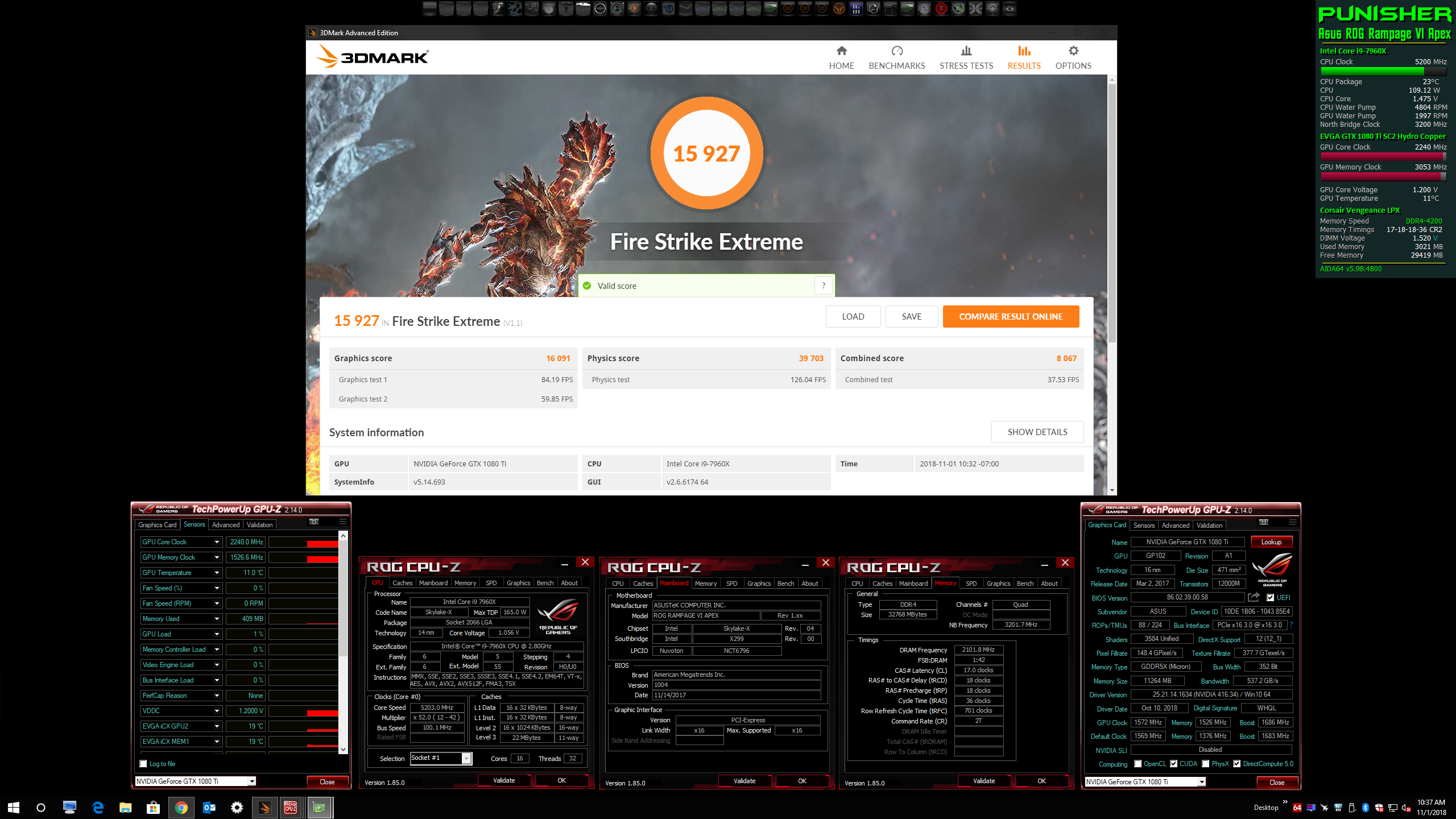The image size is (1456, 819).
Task: Toggle the PhysX checkbox
Action: tap(1206, 764)
